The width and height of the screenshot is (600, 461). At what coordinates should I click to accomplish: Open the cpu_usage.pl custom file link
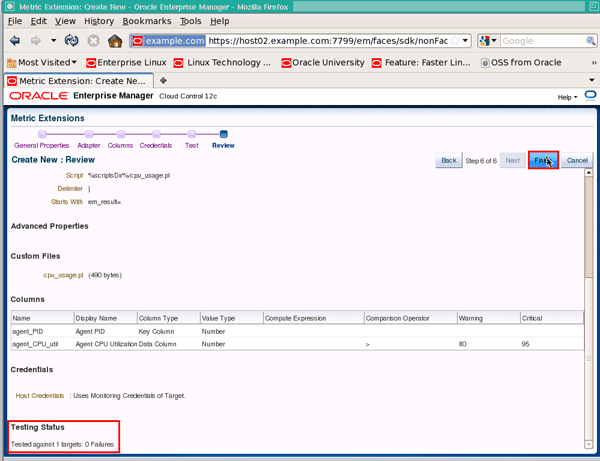[63, 275]
